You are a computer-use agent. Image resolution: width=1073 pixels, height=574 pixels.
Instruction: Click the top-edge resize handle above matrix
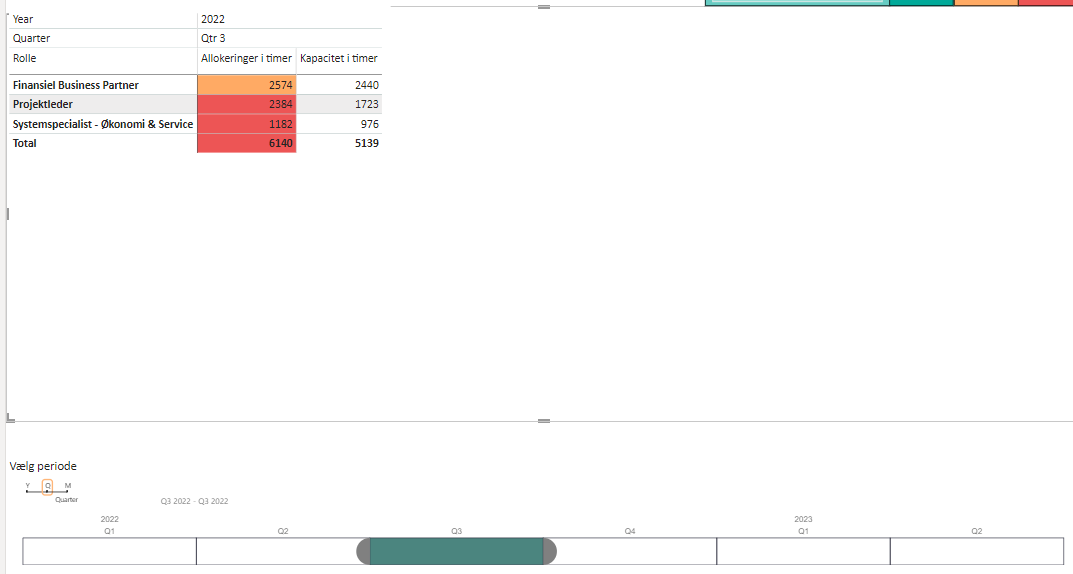click(x=544, y=7)
